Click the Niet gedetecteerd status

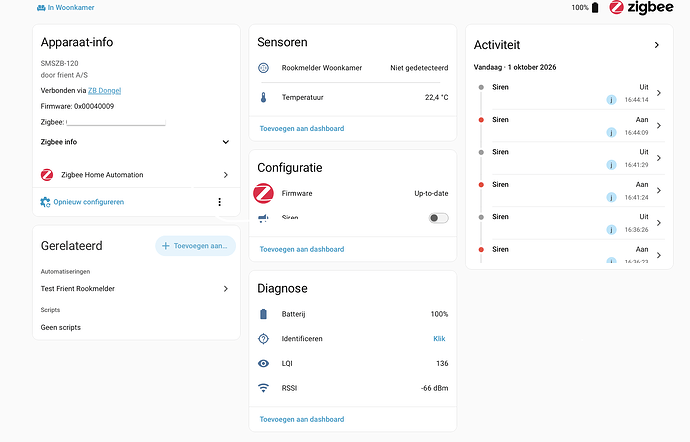click(419, 68)
